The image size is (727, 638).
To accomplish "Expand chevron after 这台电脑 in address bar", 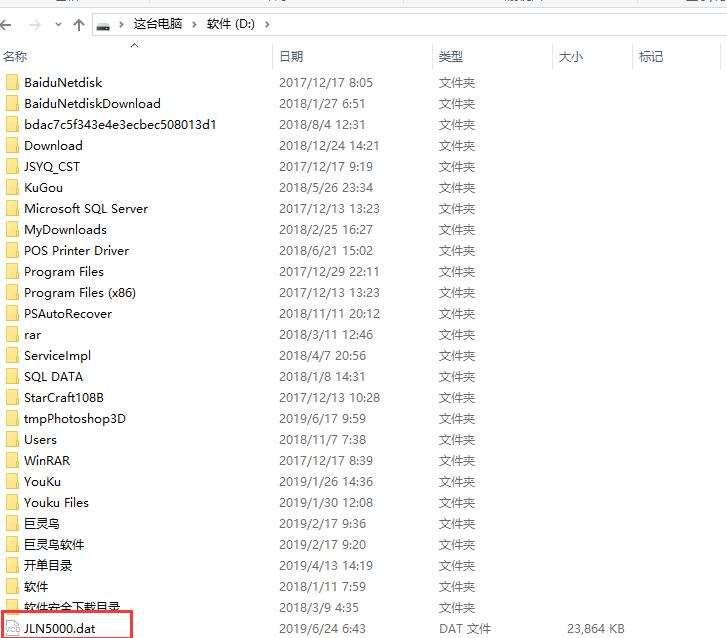I will click(194, 24).
